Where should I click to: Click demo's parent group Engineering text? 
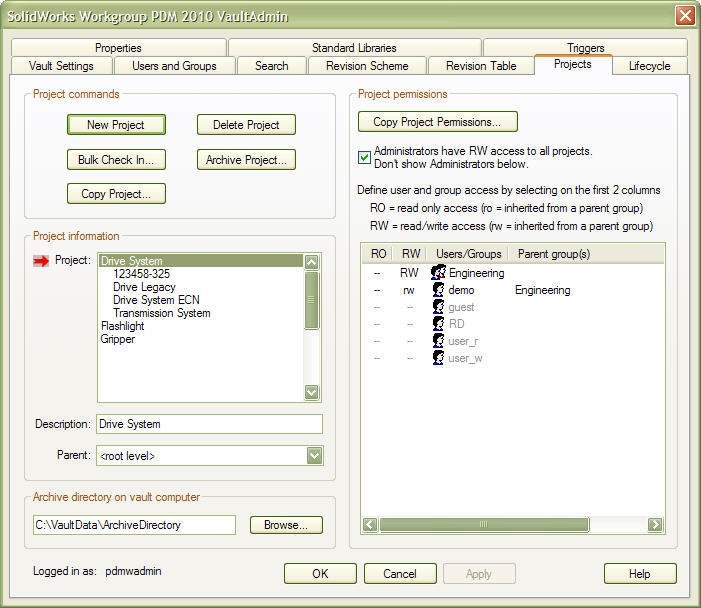coord(542,290)
